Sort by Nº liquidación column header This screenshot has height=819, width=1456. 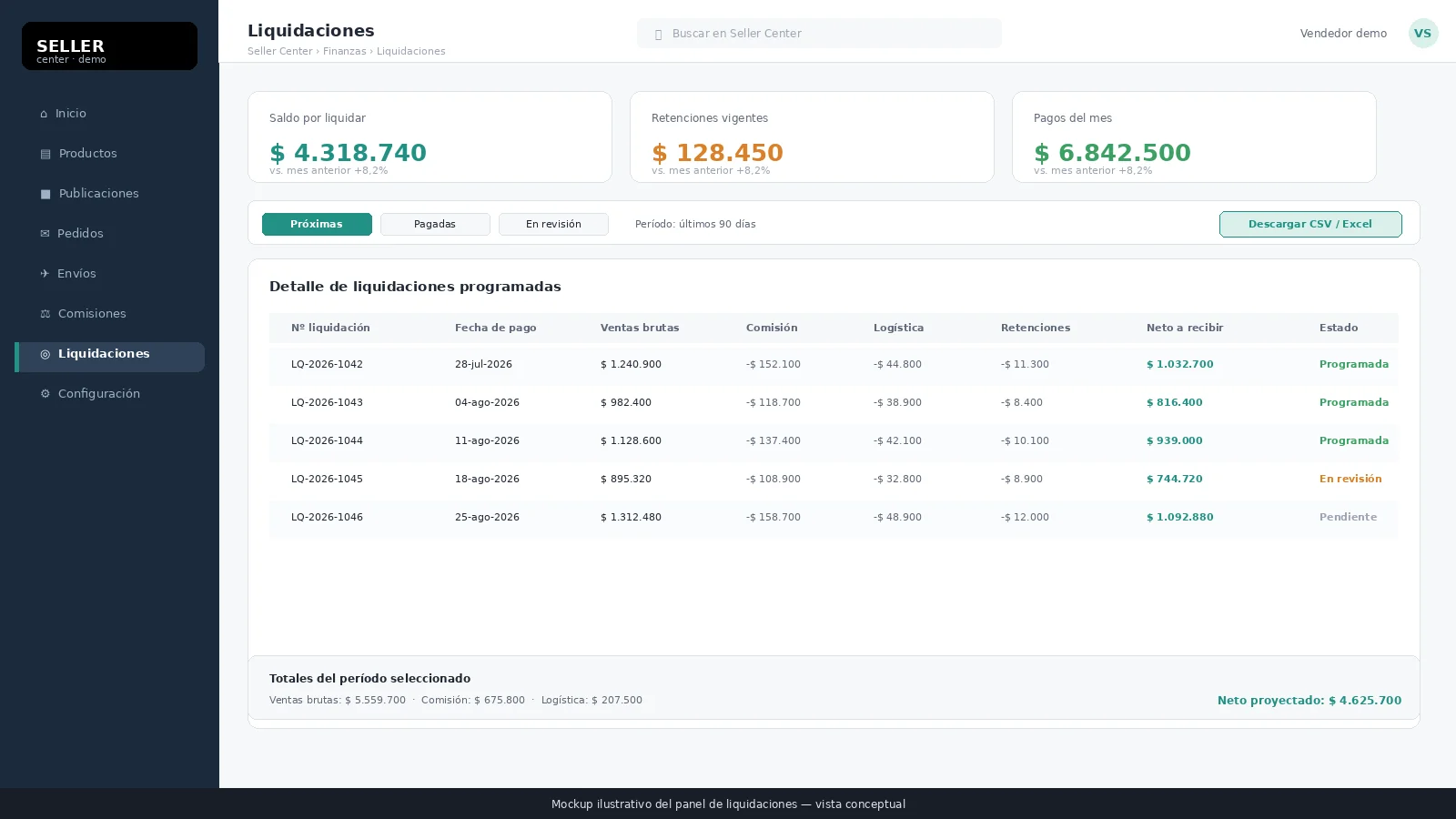coord(330,328)
